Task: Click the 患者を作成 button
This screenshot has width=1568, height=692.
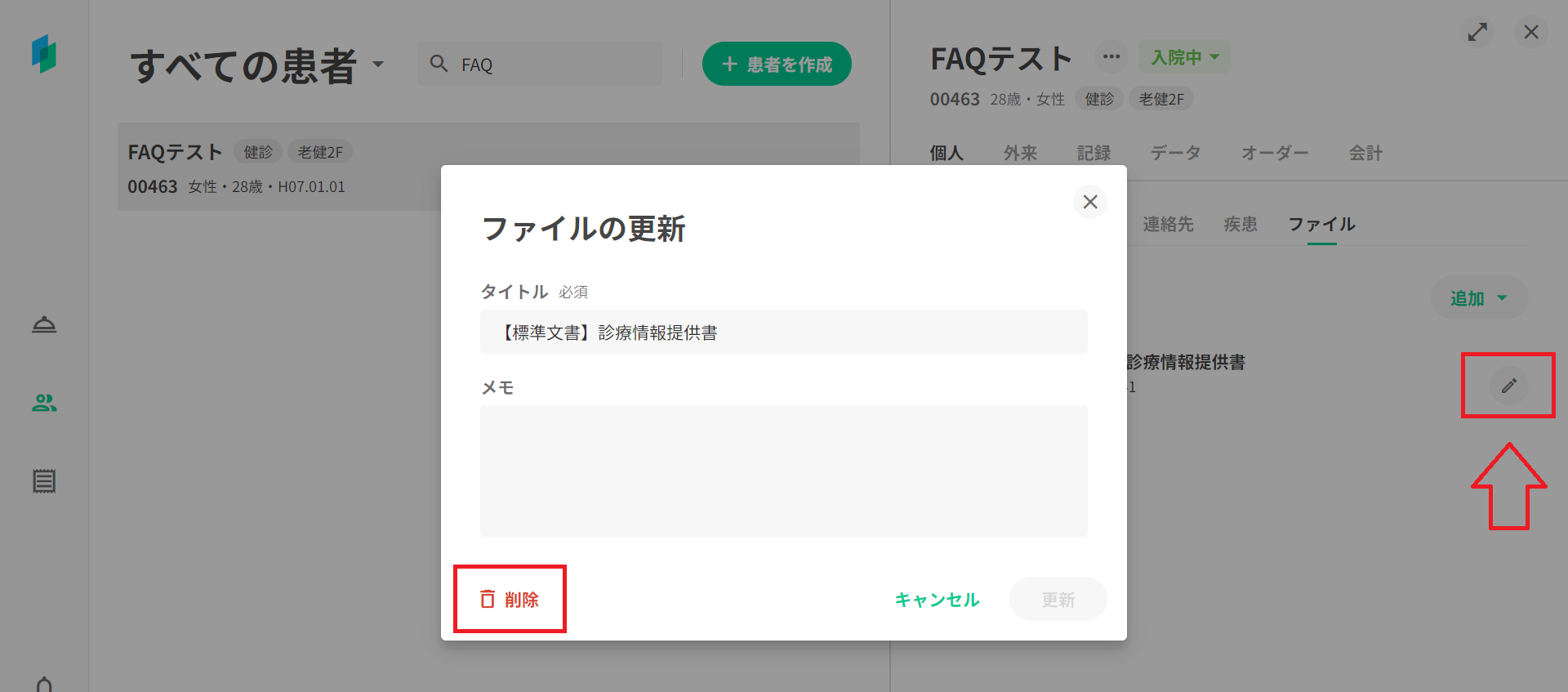Action: coord(777,64)
